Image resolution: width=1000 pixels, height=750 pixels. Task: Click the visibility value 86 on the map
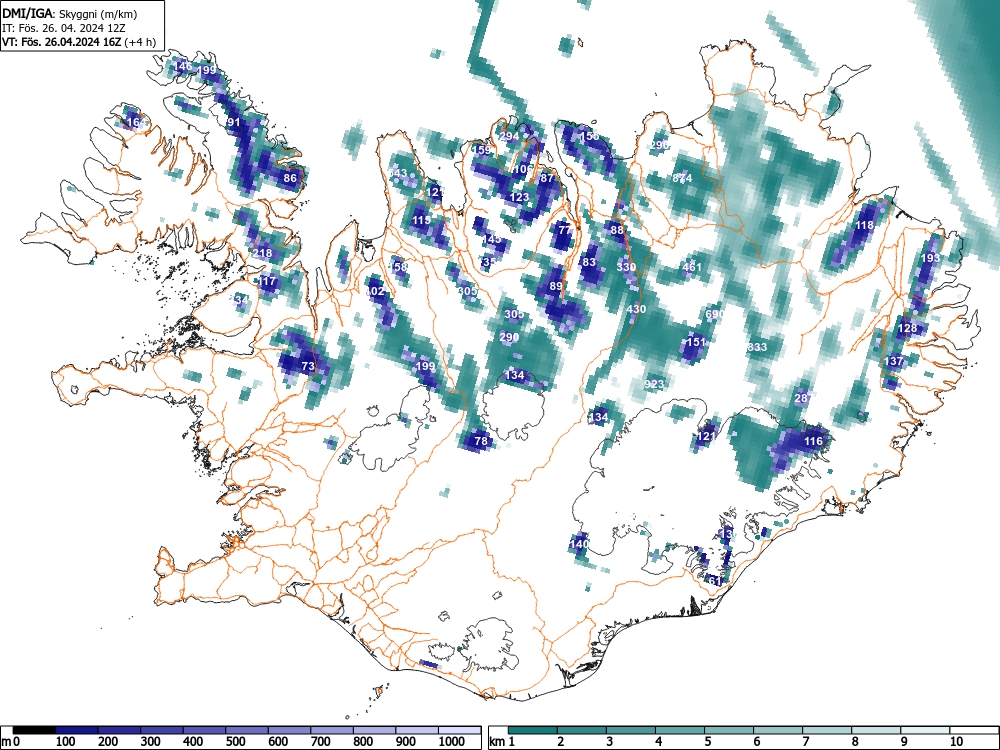[290, 178]
